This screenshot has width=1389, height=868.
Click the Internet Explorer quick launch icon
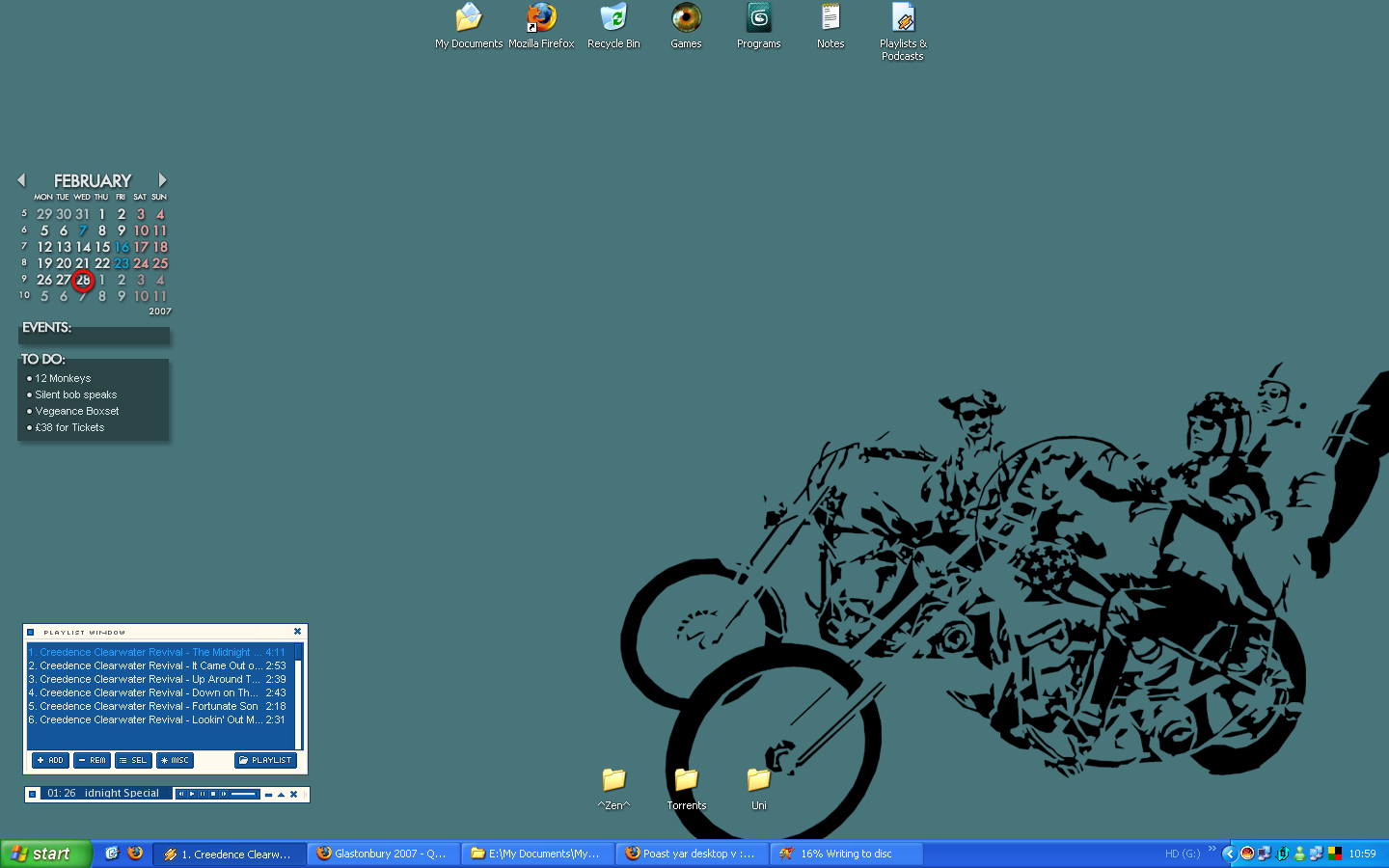point(112,854)
